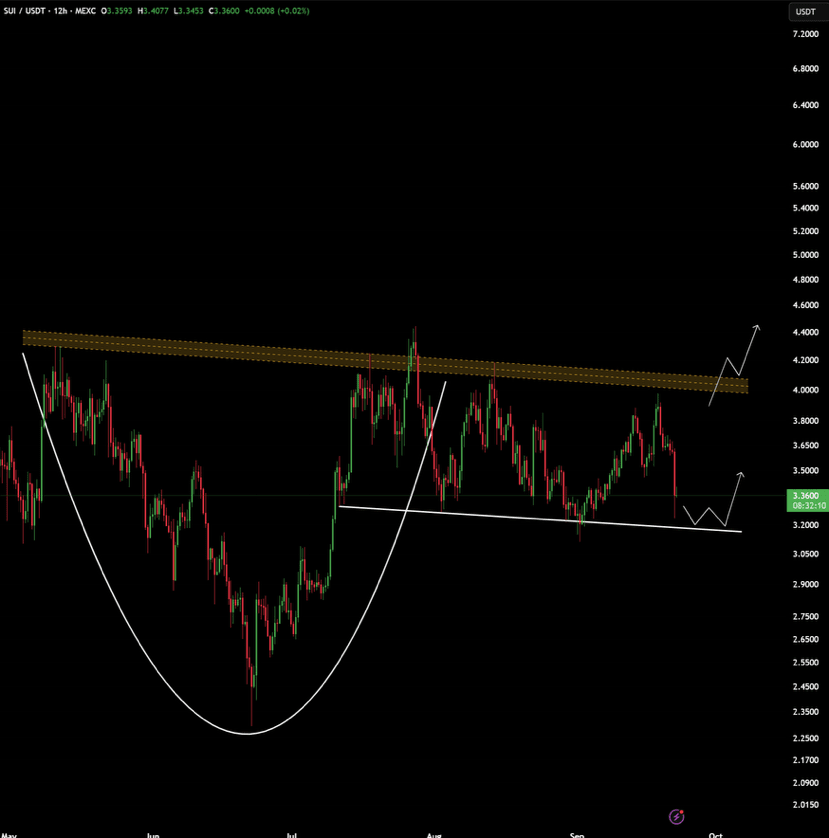Click the 2.4500 price axis label
This screenshot has height=838, width=829.
tap(805, 687)
